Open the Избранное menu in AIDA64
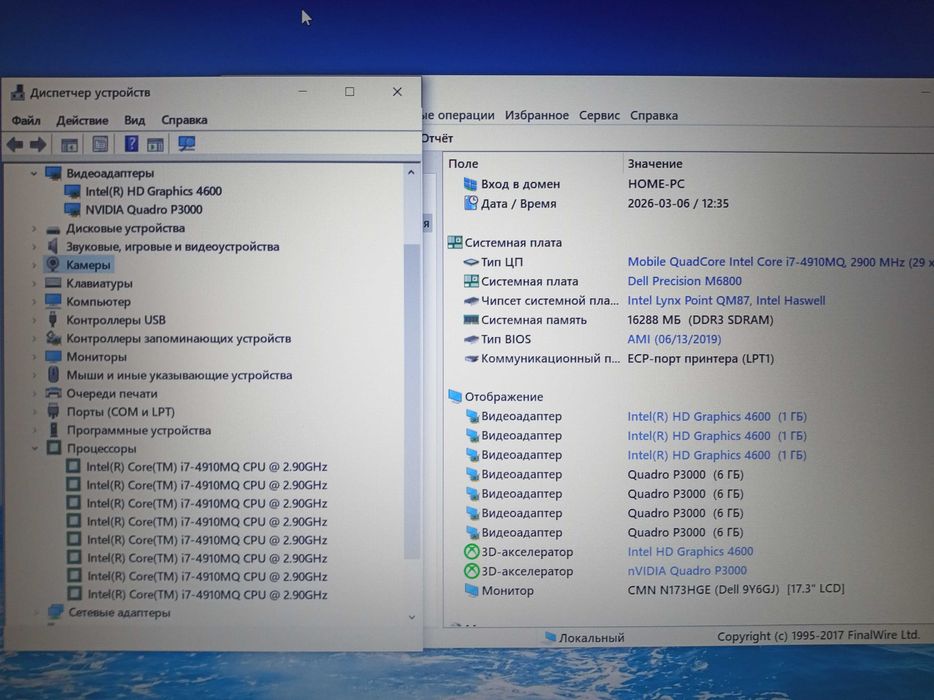 point(537,116)
